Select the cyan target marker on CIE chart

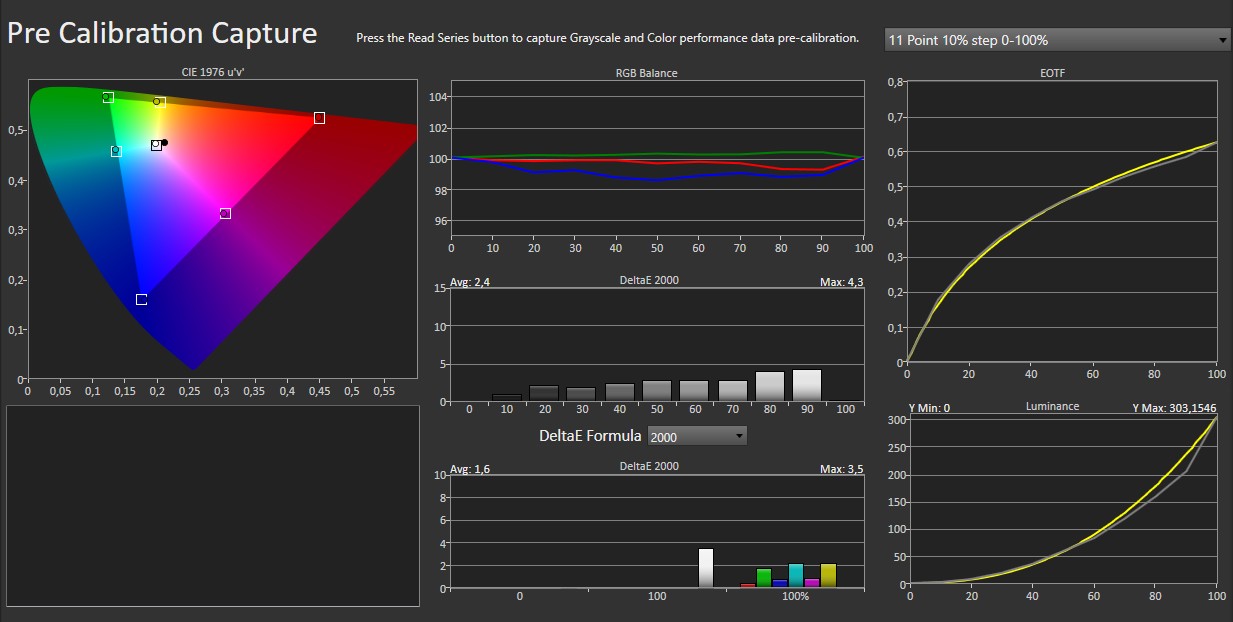(x=116, y=151)
